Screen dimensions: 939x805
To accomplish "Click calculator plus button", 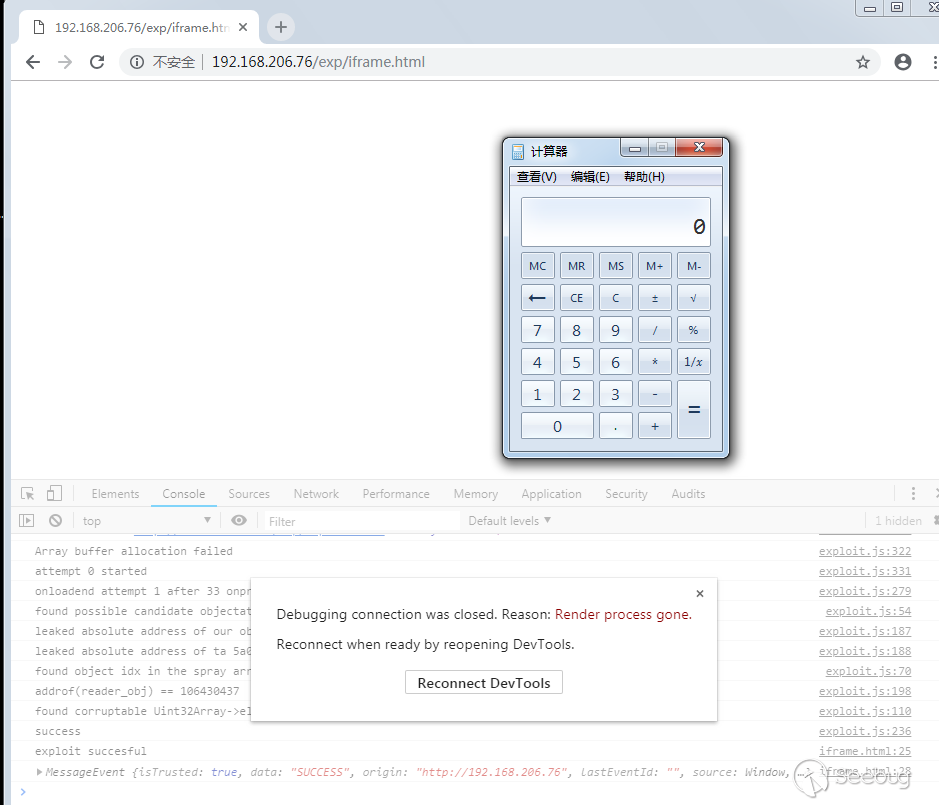I will (x=655, y=426).
